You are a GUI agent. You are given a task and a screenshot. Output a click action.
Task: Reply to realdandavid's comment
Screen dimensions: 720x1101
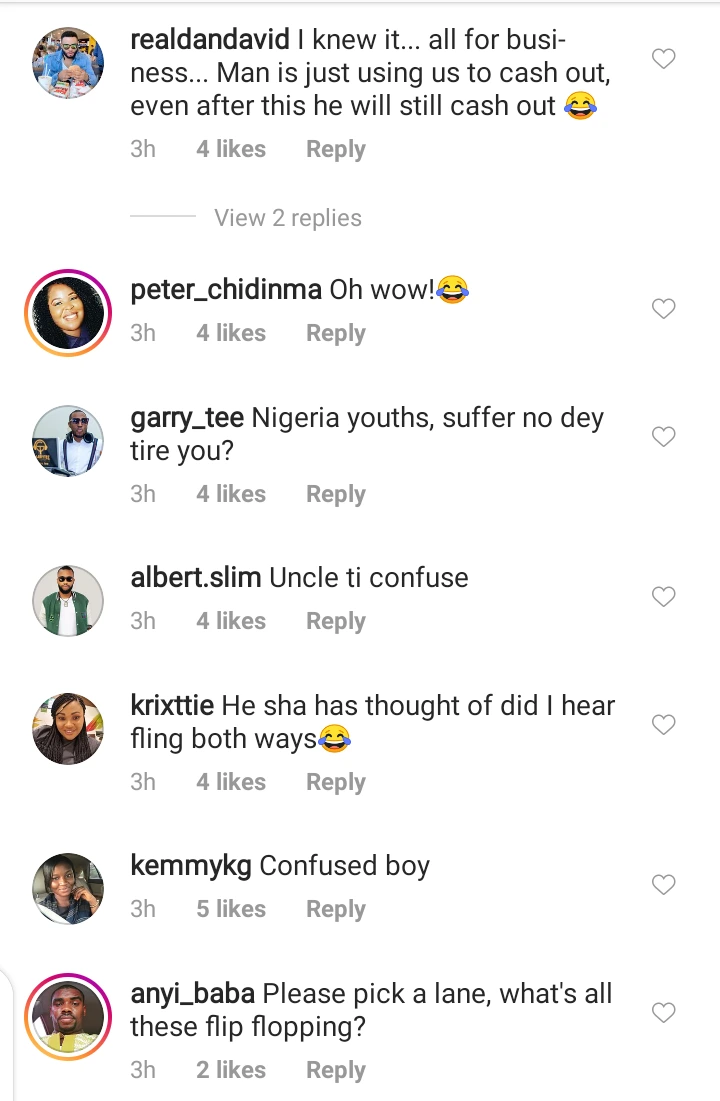335,149
